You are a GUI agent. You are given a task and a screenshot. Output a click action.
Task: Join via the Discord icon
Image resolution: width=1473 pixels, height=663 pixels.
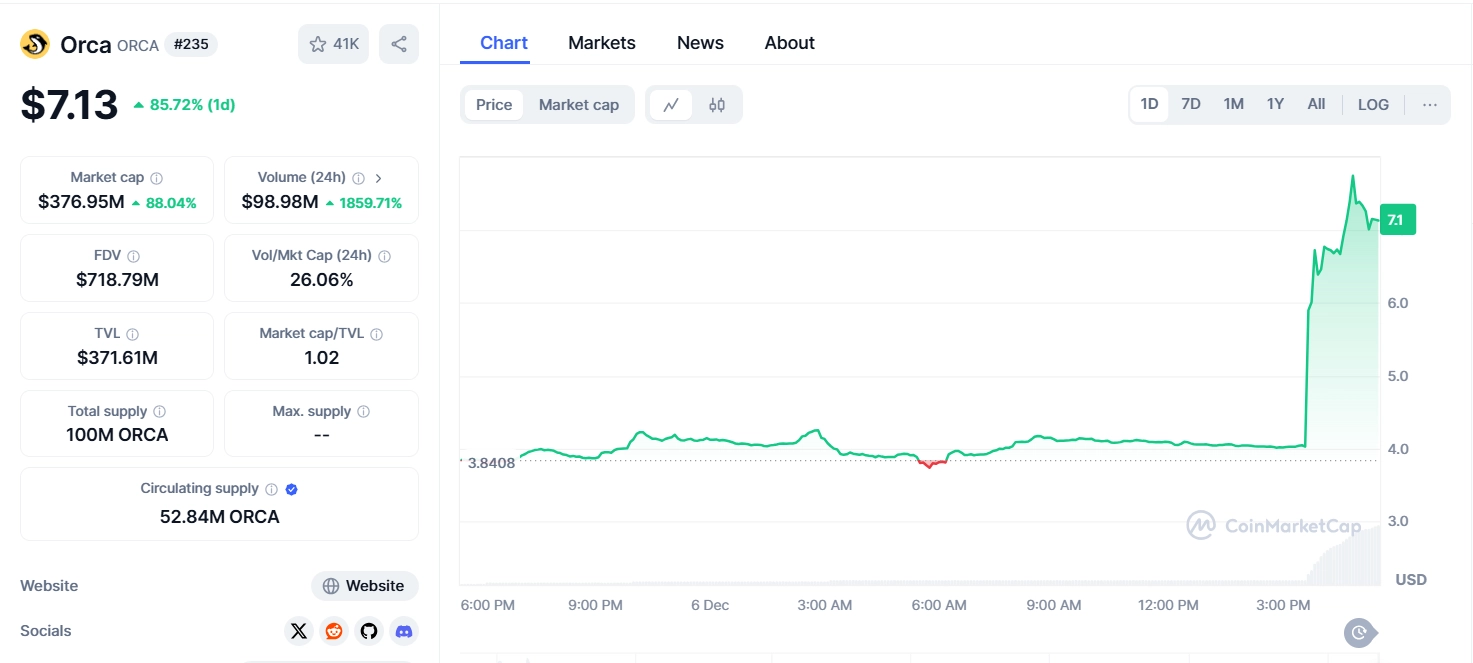(403, 631)
